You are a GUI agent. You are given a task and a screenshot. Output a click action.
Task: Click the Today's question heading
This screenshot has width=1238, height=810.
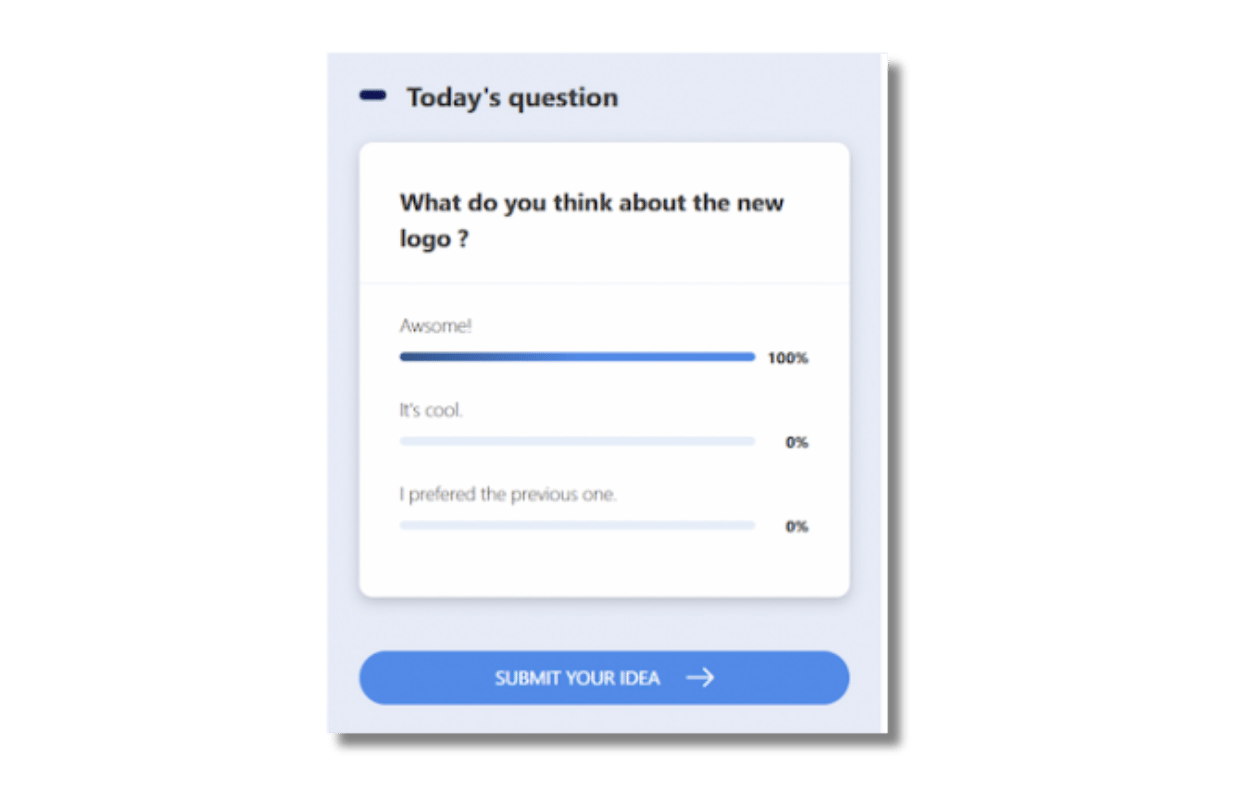tap(511, 97)
